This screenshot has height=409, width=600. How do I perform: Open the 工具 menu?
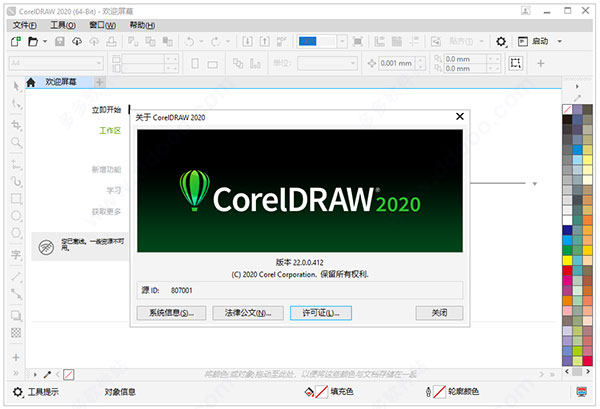(63, 25)
